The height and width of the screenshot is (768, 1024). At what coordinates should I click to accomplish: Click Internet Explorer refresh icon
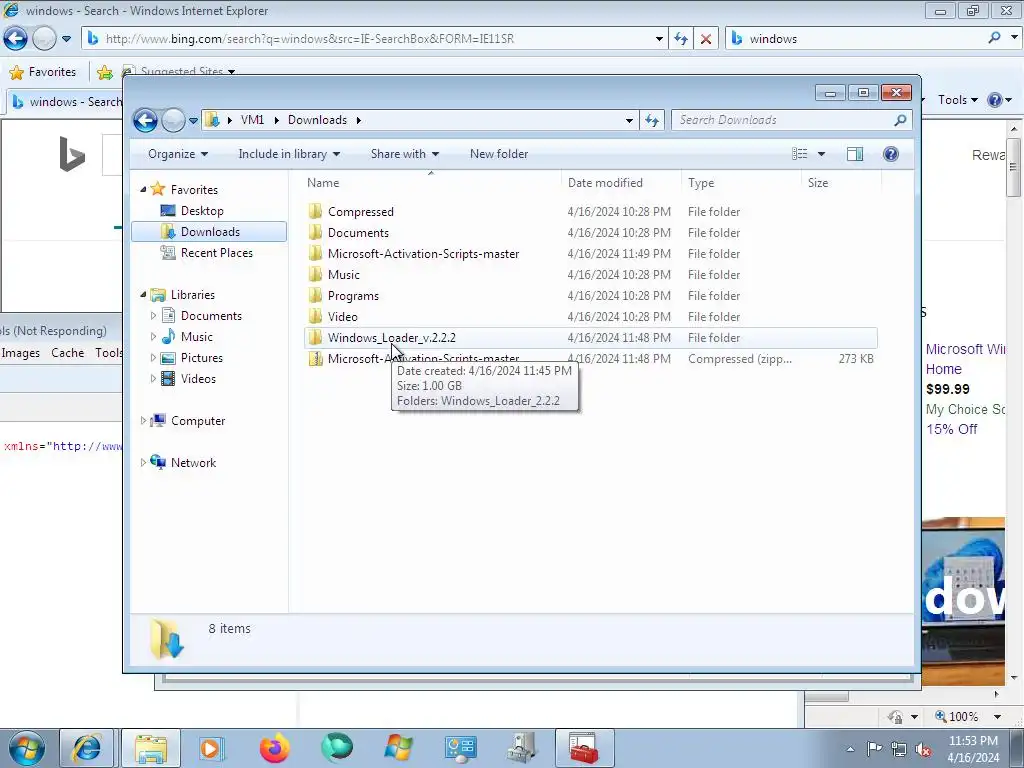(x=681, y=39)
